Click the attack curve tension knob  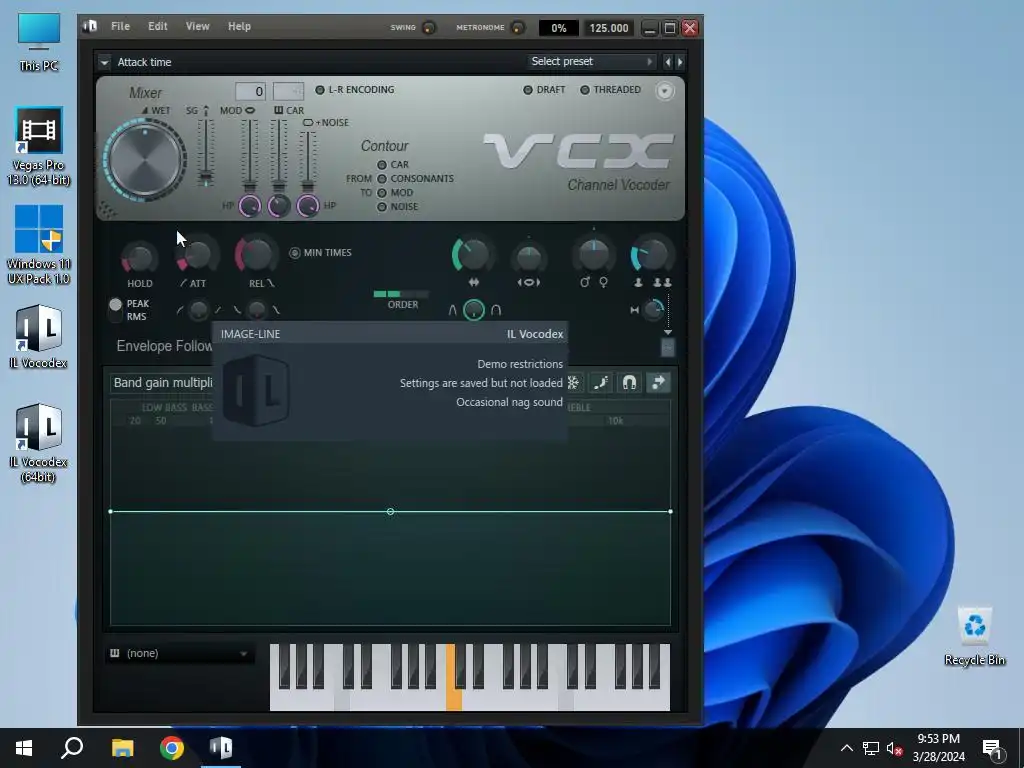pyautogui.click(x=198, y=310)
